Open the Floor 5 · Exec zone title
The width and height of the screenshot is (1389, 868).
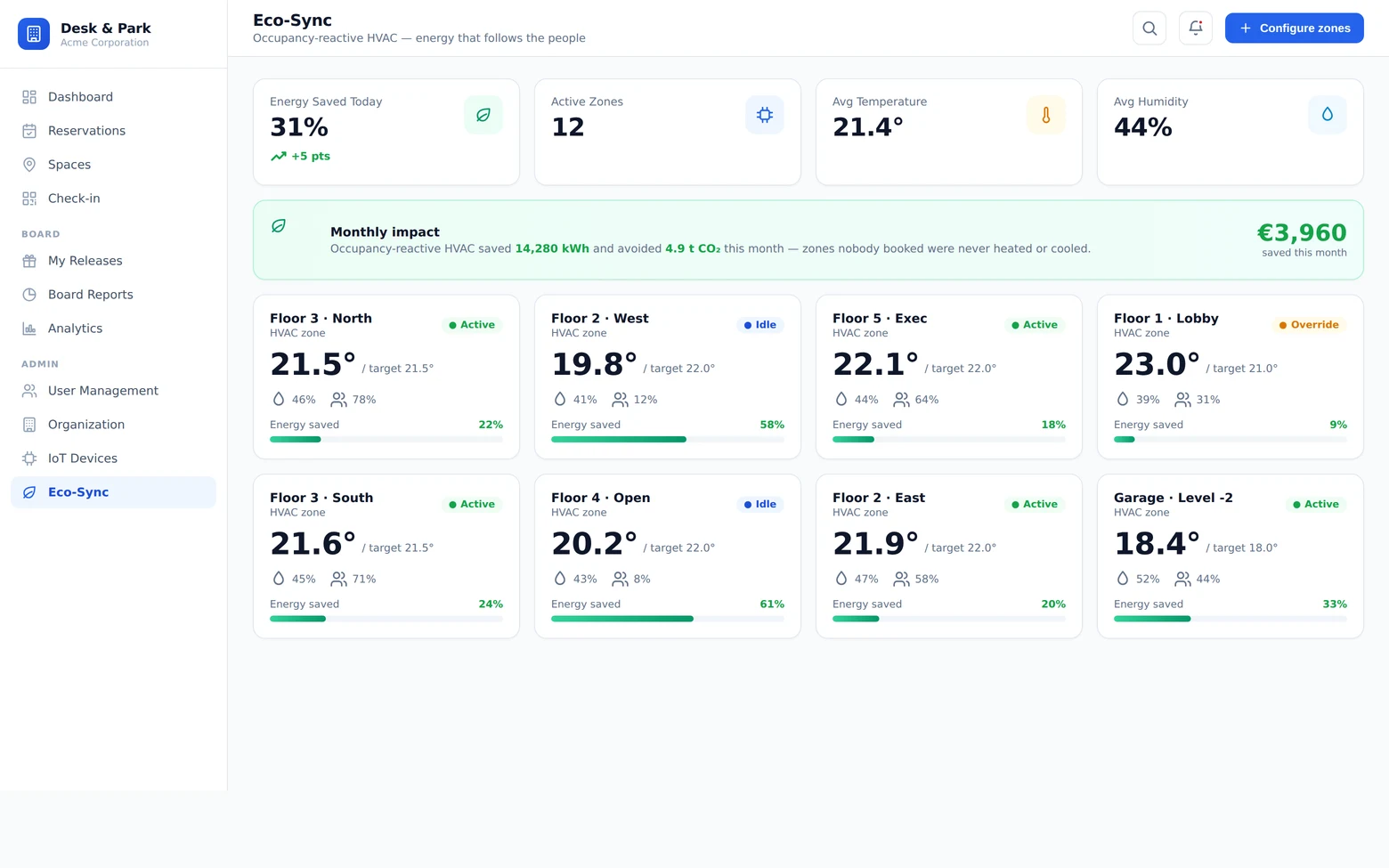[880, 318]
